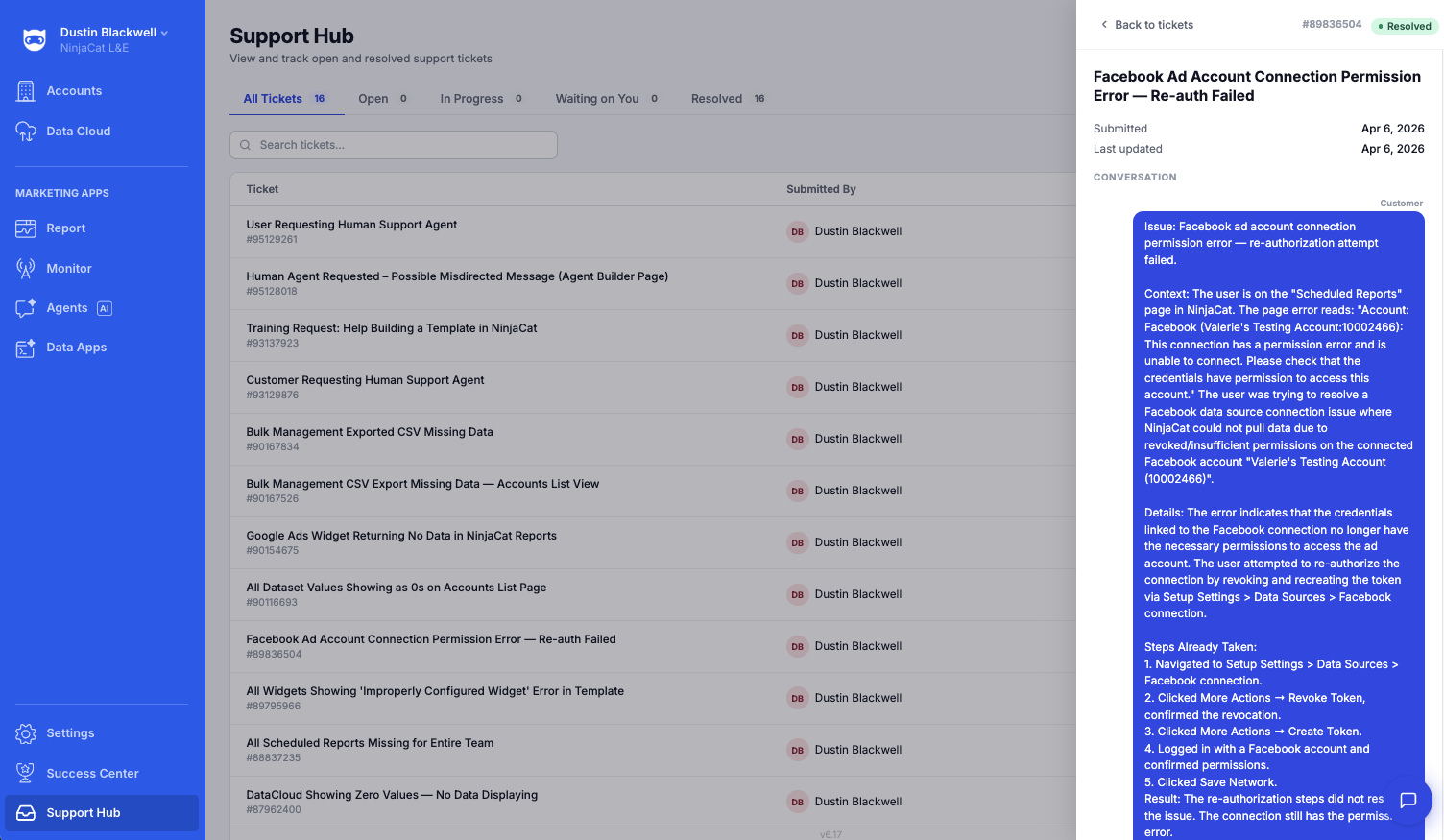Open the Monitor signal icon

26,269
